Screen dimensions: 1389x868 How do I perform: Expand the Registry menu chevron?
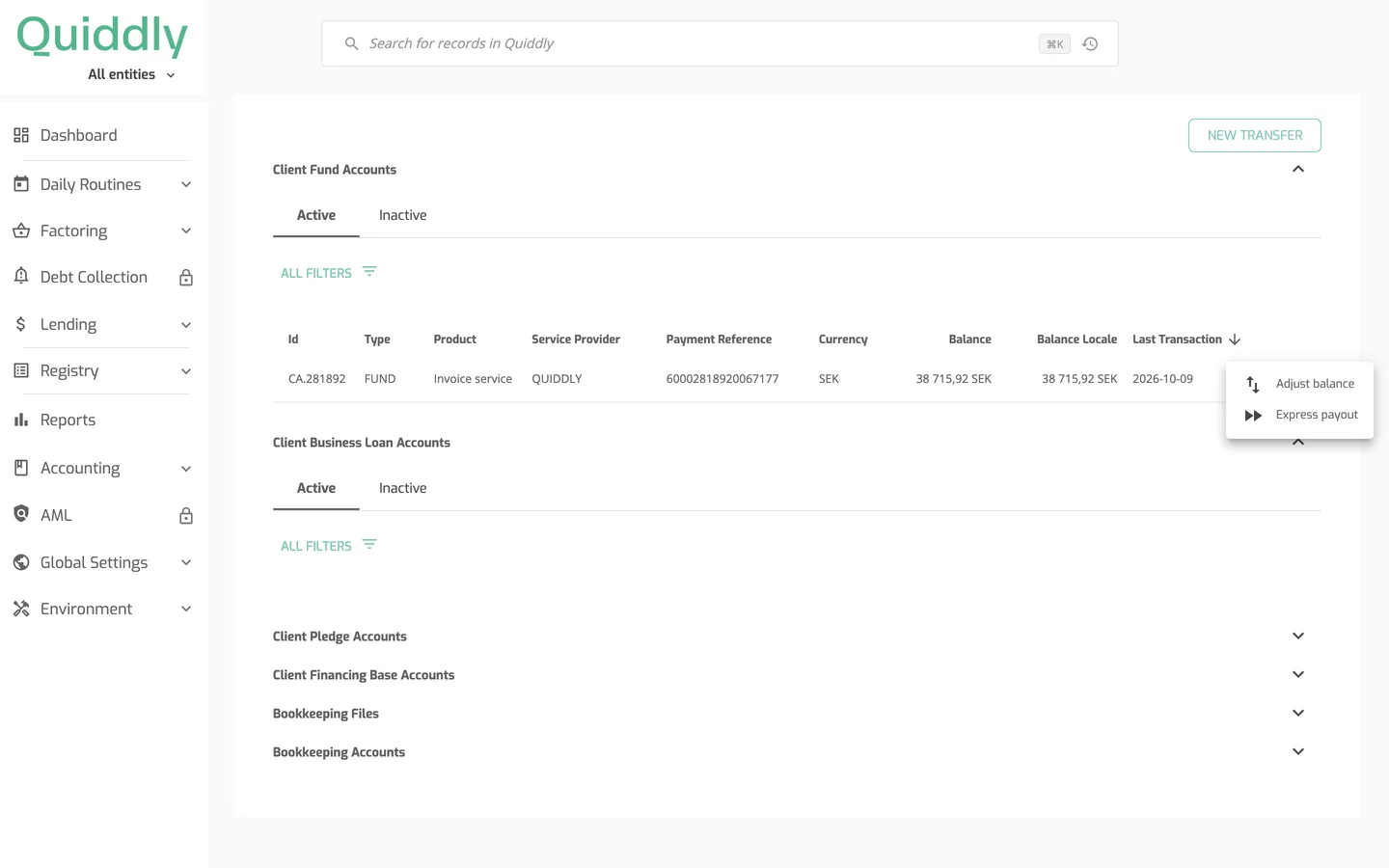coord(186,371)
